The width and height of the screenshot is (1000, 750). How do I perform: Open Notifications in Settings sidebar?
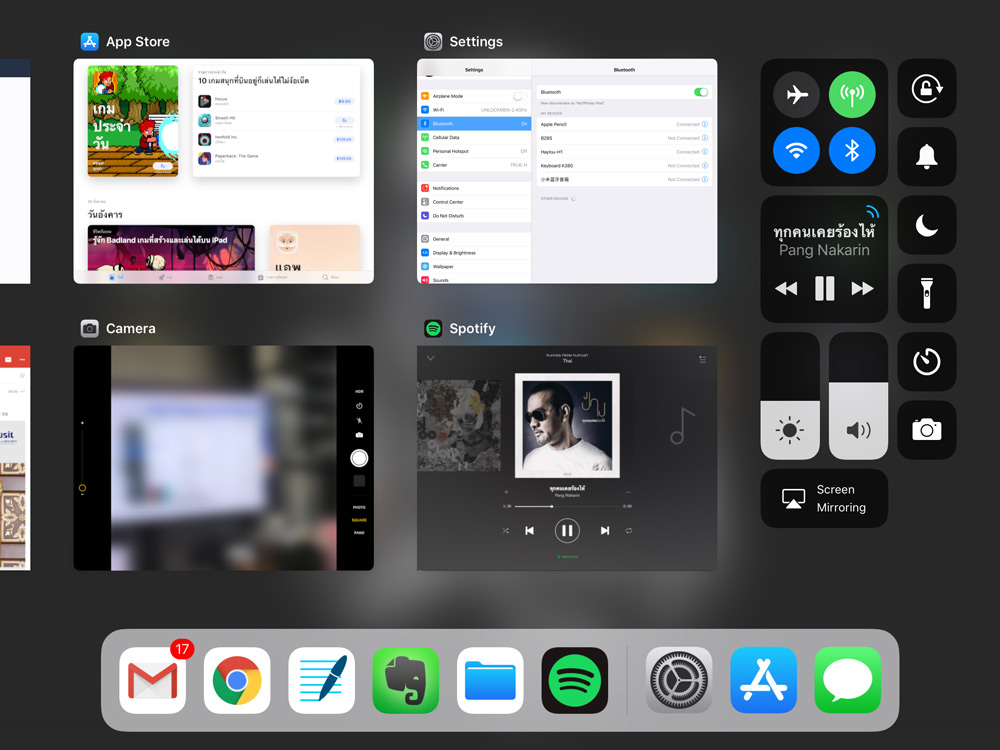click(474, 188)
